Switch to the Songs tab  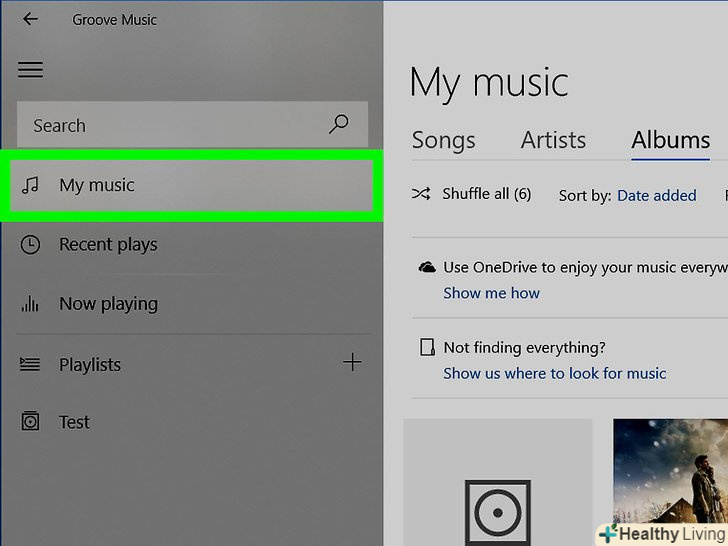click(x=443, y=140)
